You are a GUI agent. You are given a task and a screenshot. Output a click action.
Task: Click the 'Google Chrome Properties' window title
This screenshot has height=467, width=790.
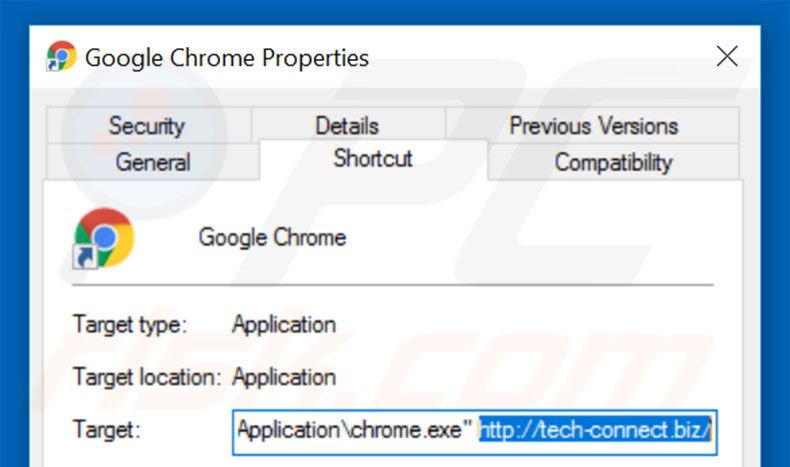point(227,58)
